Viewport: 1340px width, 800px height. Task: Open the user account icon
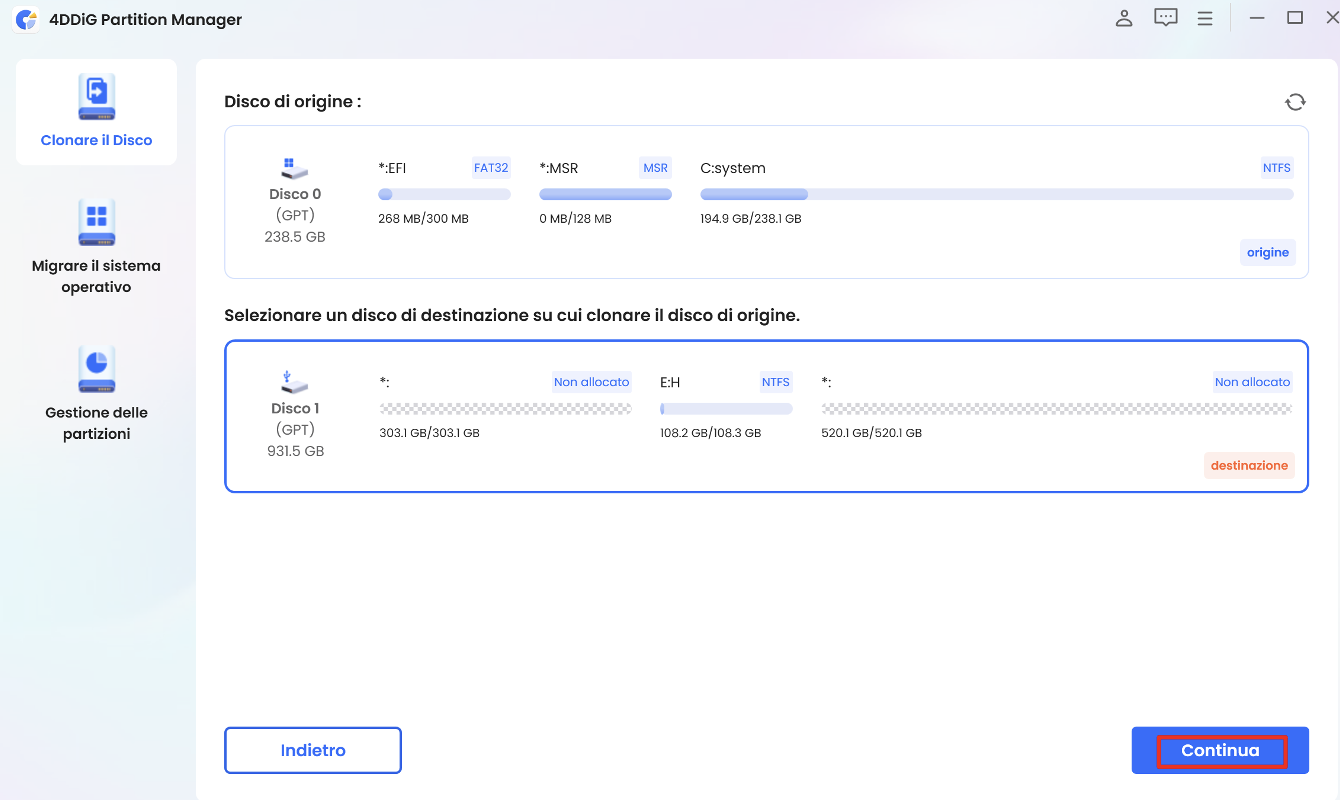[x=1124, y=19]
